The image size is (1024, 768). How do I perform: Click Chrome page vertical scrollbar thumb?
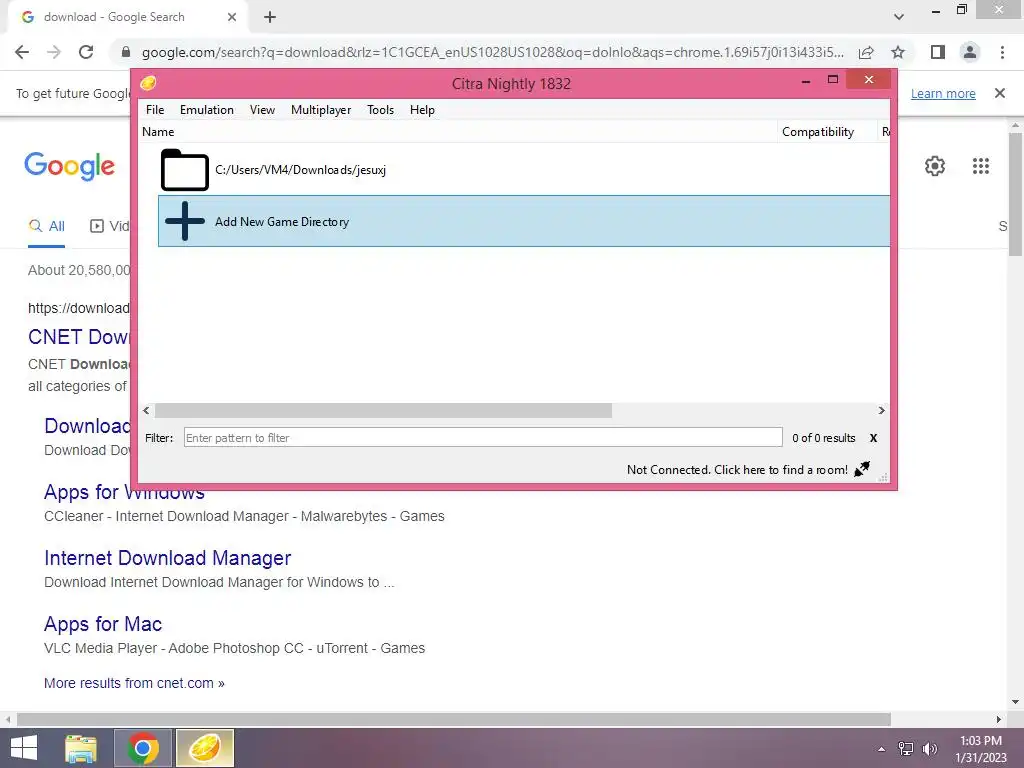point(1016,195)
